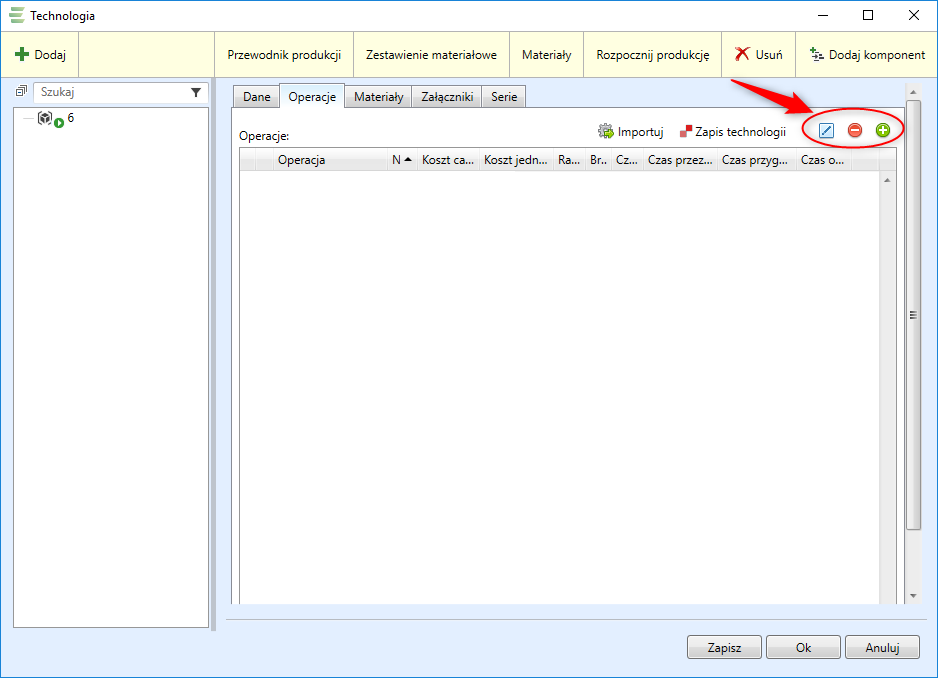Click the red minus remove operation icon
This screenshot has height=678, width=938.
tap(855, 130)
